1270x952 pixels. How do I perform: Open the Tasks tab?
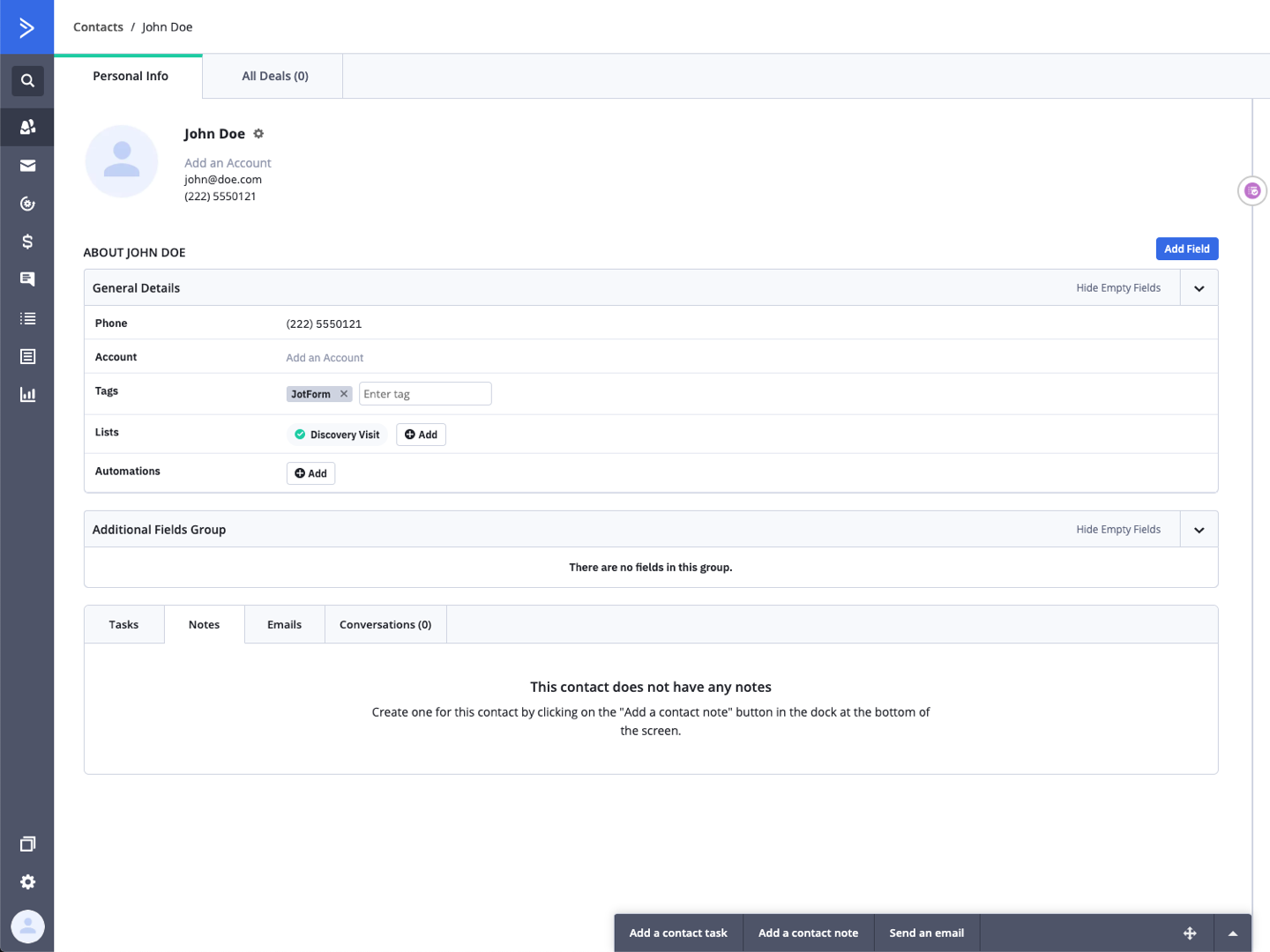click(123, 625)
